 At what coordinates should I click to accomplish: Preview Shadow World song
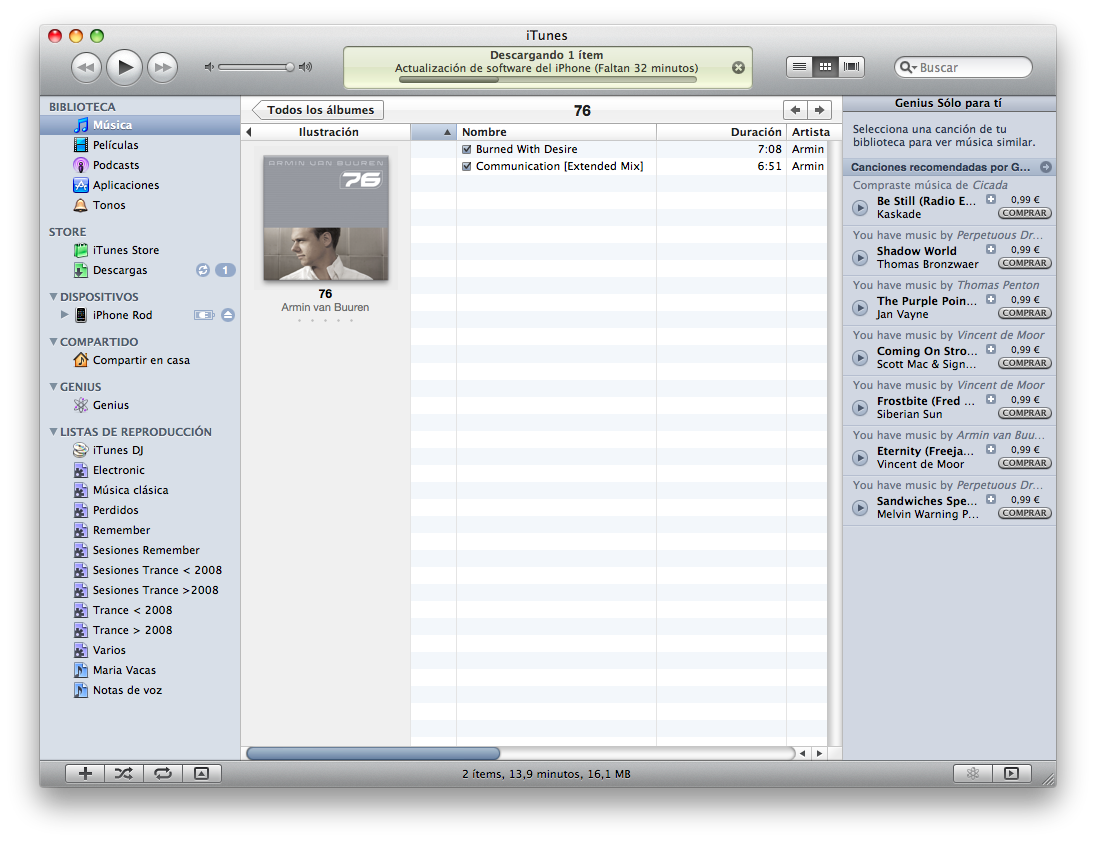click(x=860, y=258)
